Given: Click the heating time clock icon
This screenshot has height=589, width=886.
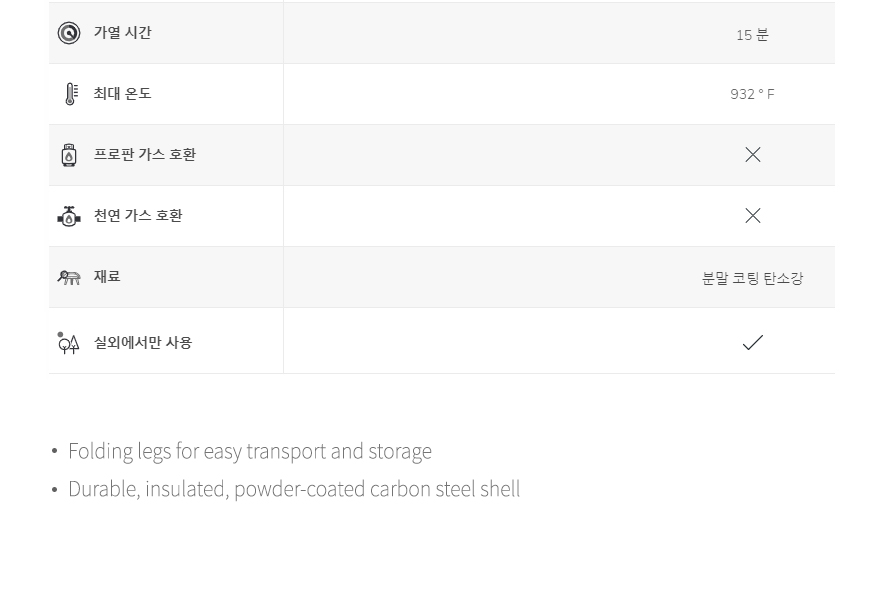Looking at the screenshot, I should tap(69, 33).
